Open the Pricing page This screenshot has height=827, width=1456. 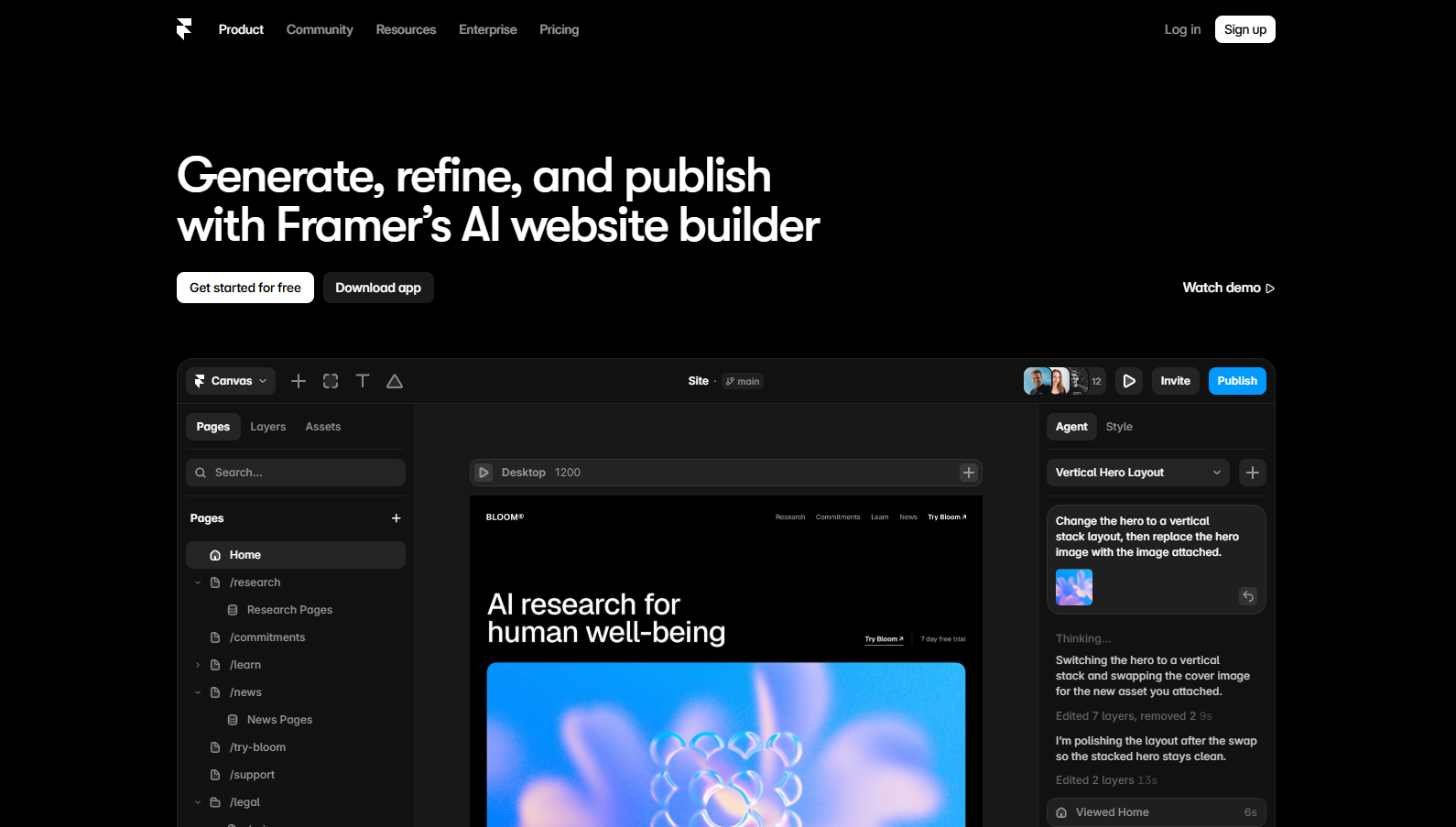tap(560, 29)
